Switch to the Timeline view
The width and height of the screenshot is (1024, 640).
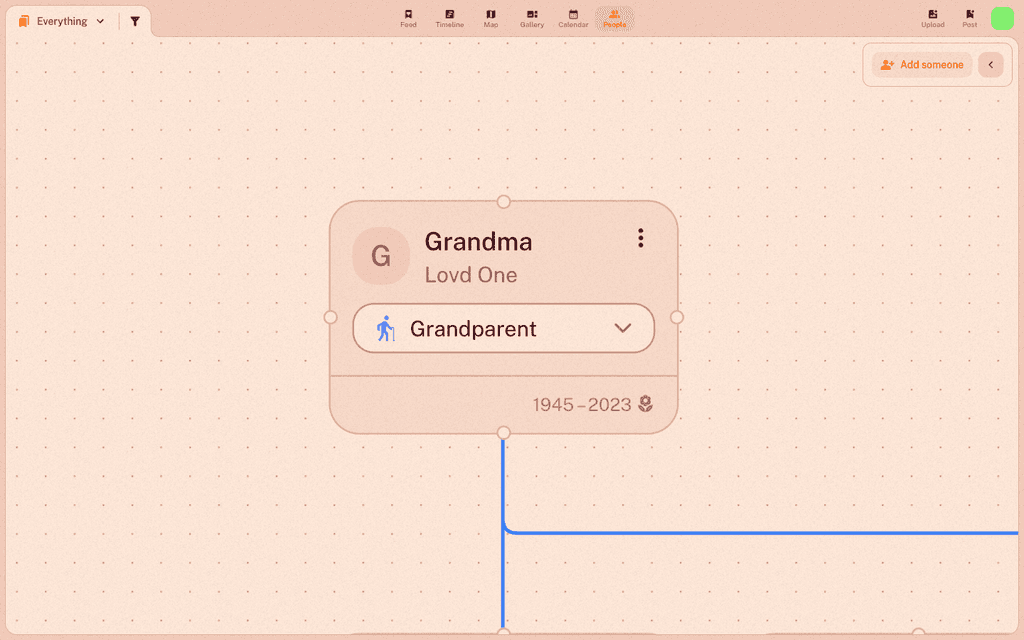[x=449, y=19]
